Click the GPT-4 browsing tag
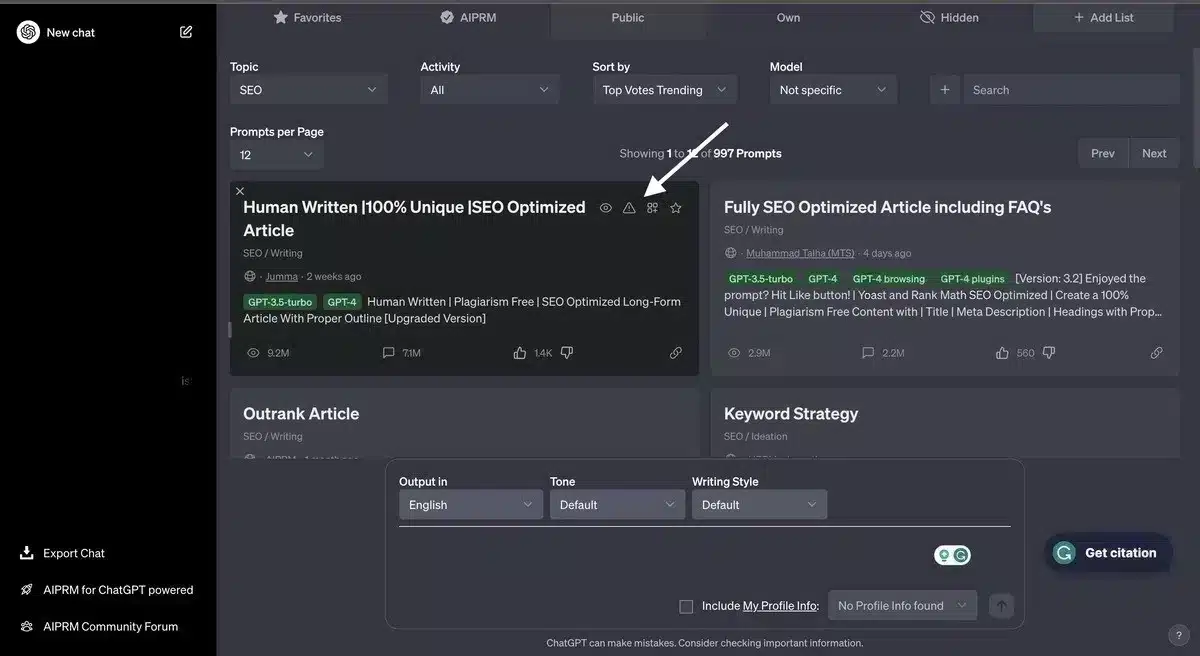The height and width of the screenshot is (656, 1200). click(890, 279)
